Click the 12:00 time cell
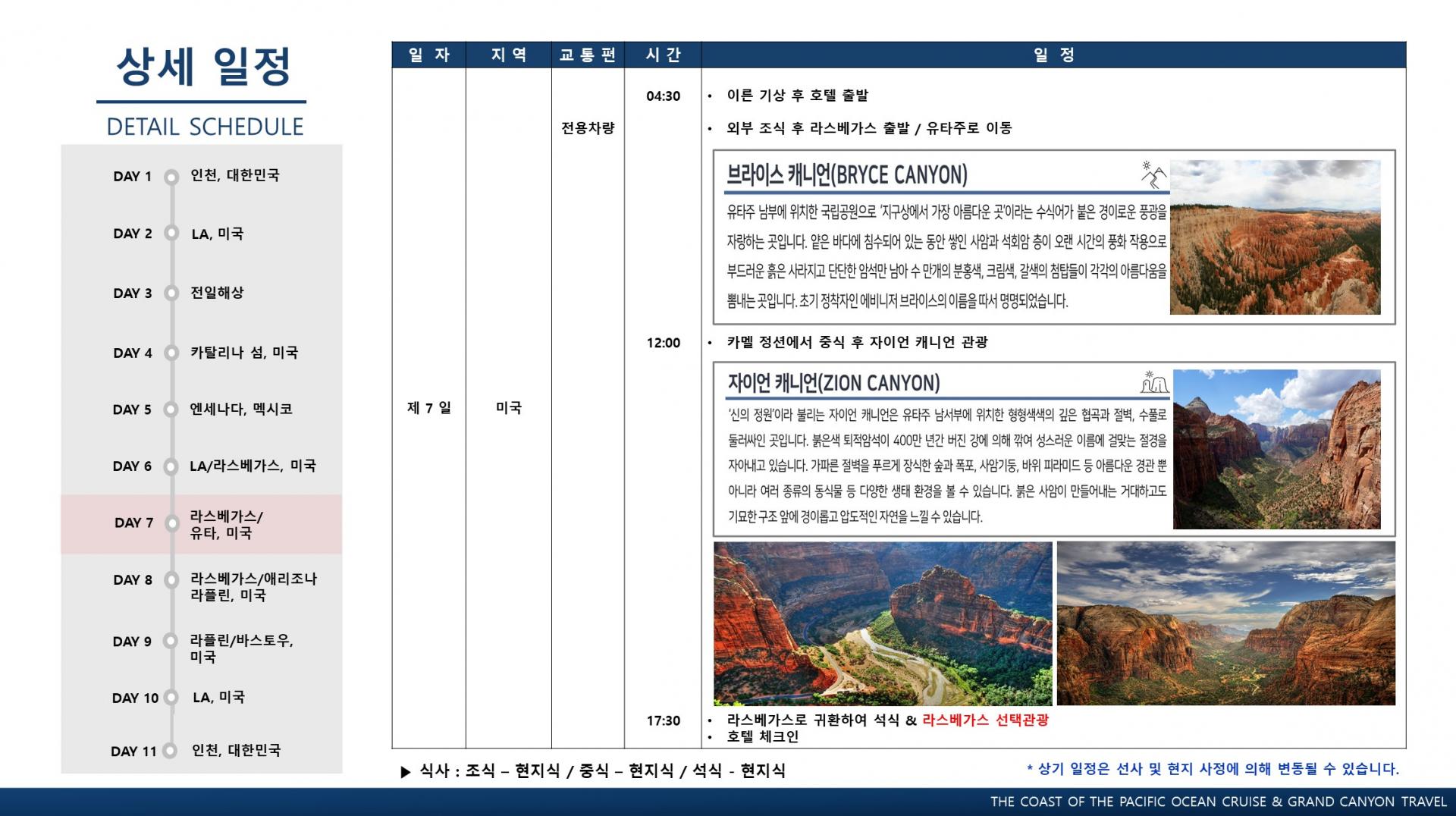 (663, 343)
